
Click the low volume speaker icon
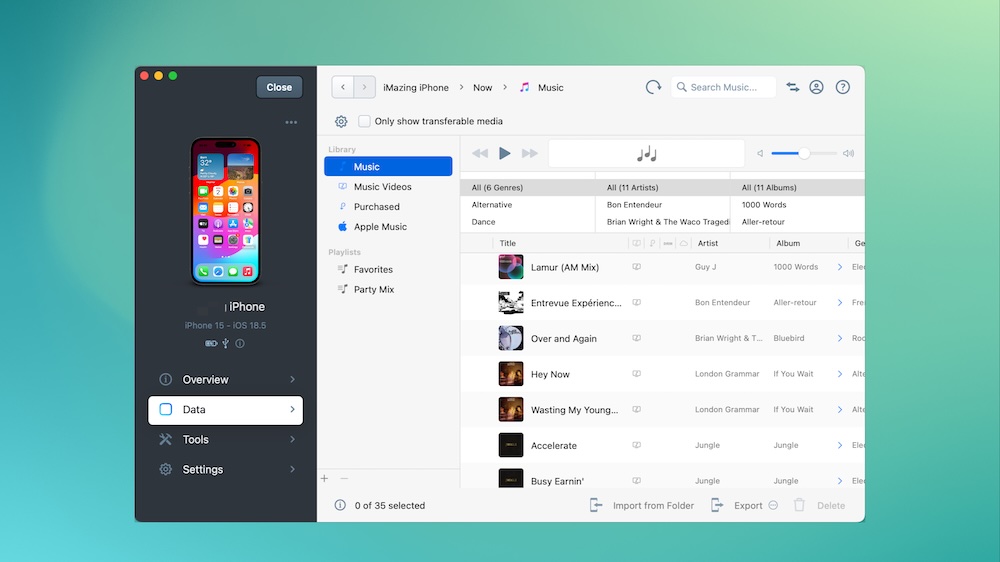coord(760,153)
